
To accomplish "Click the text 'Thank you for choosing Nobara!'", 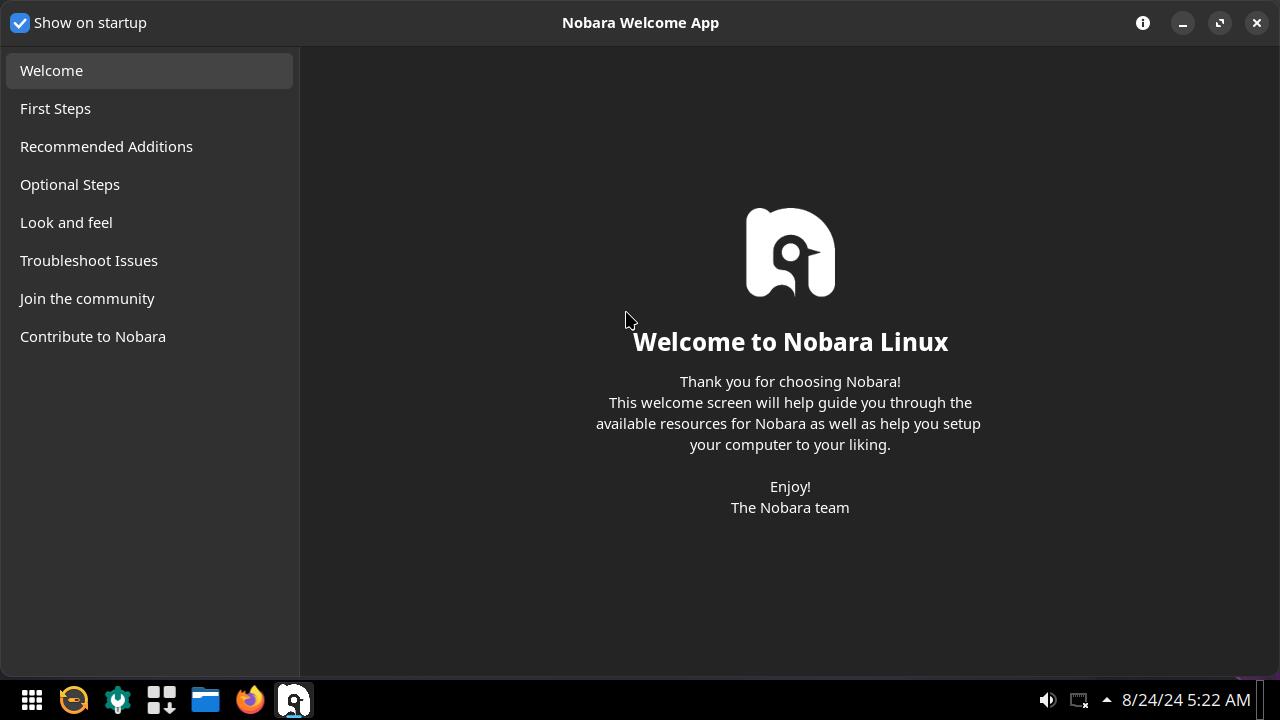I will (790, 382).
